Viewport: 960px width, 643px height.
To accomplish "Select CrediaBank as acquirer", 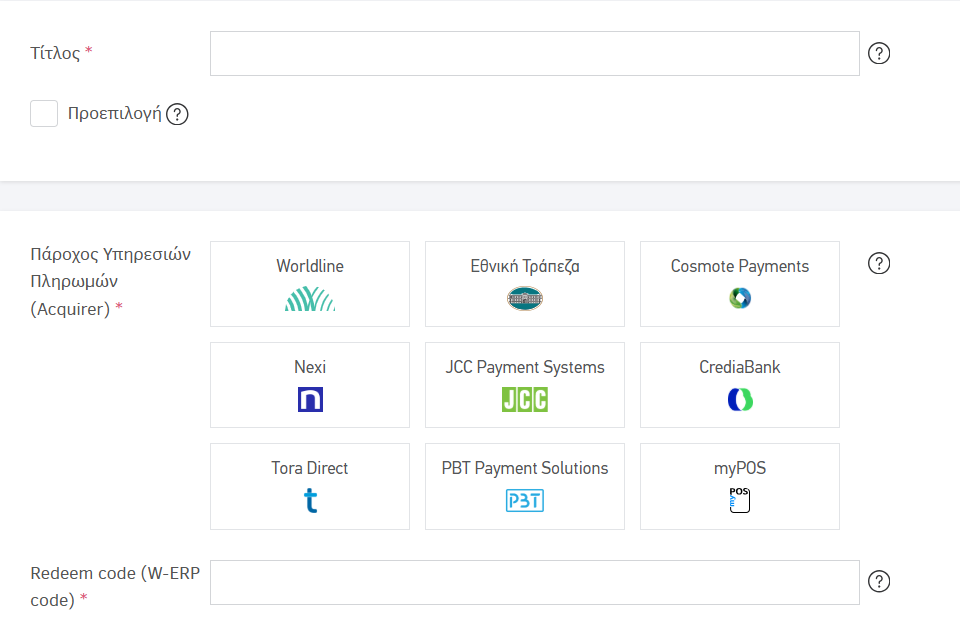I will 740,385.
